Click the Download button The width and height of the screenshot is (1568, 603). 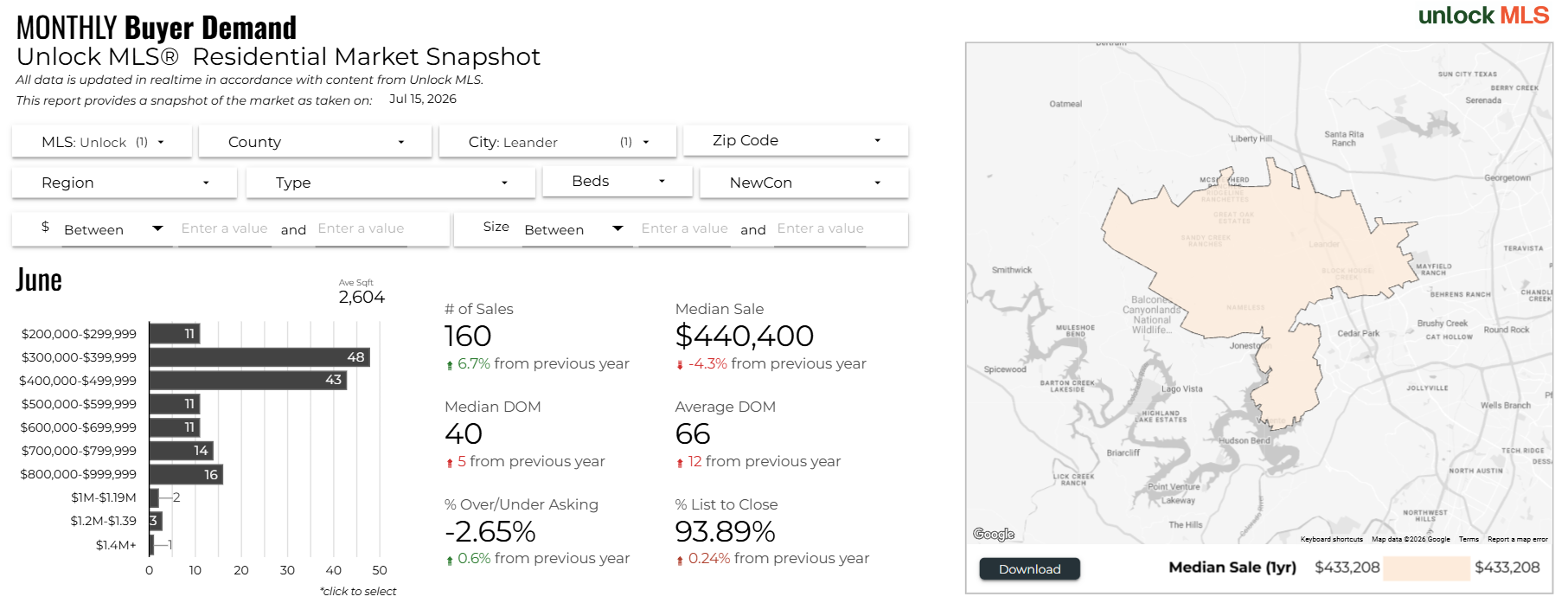1029,568
